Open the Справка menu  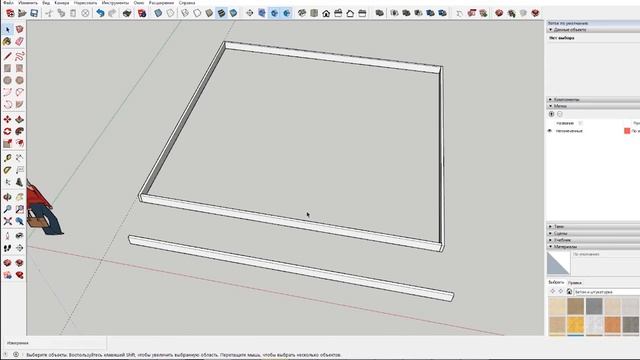[x=187, y=2]
